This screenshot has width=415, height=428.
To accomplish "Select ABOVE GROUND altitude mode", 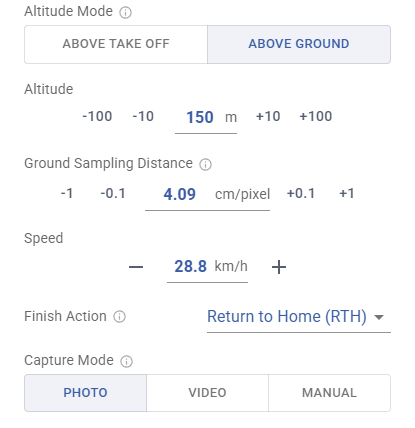I will point(299,44).
